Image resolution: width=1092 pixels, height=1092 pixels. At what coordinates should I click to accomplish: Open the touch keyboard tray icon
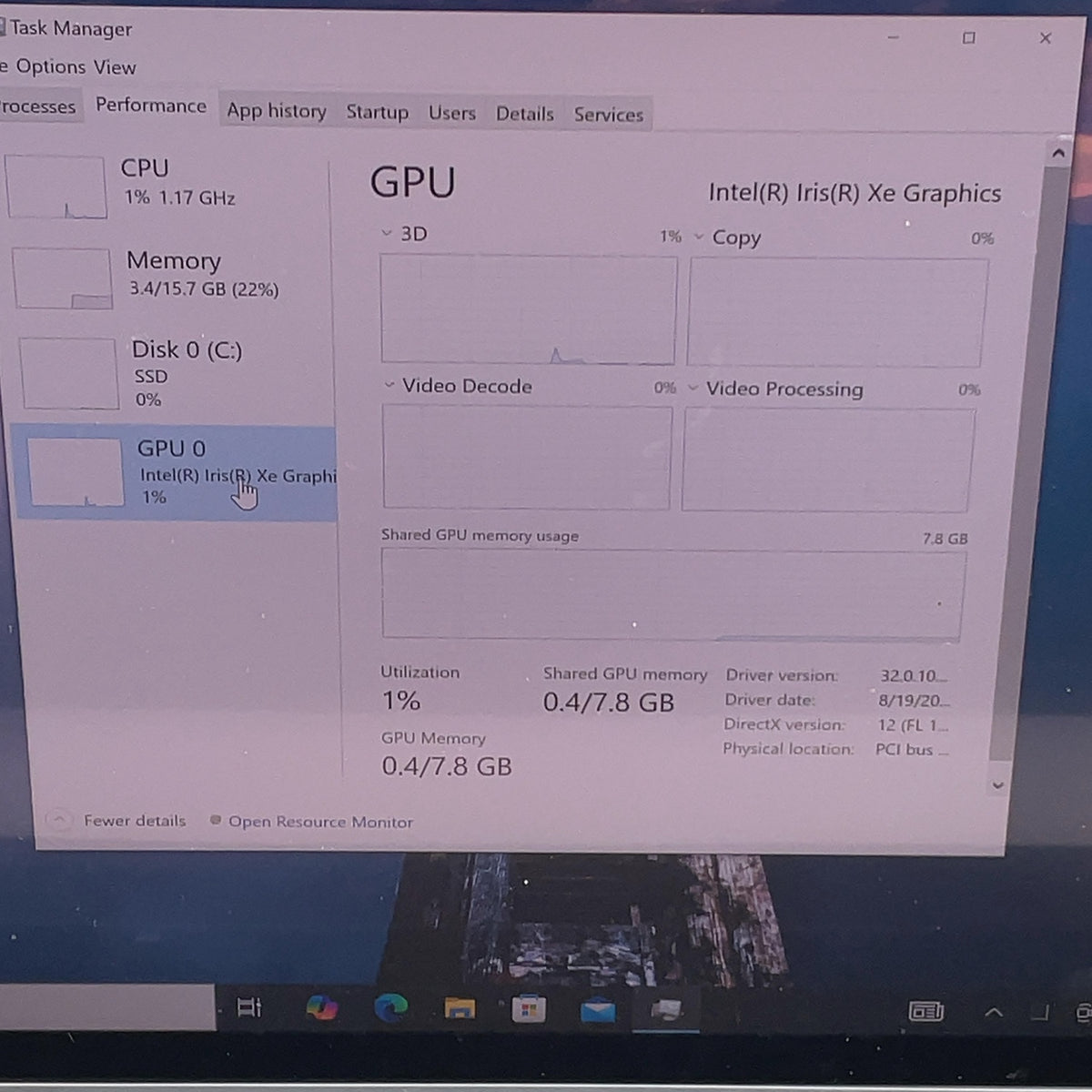tap(926, 1011)
